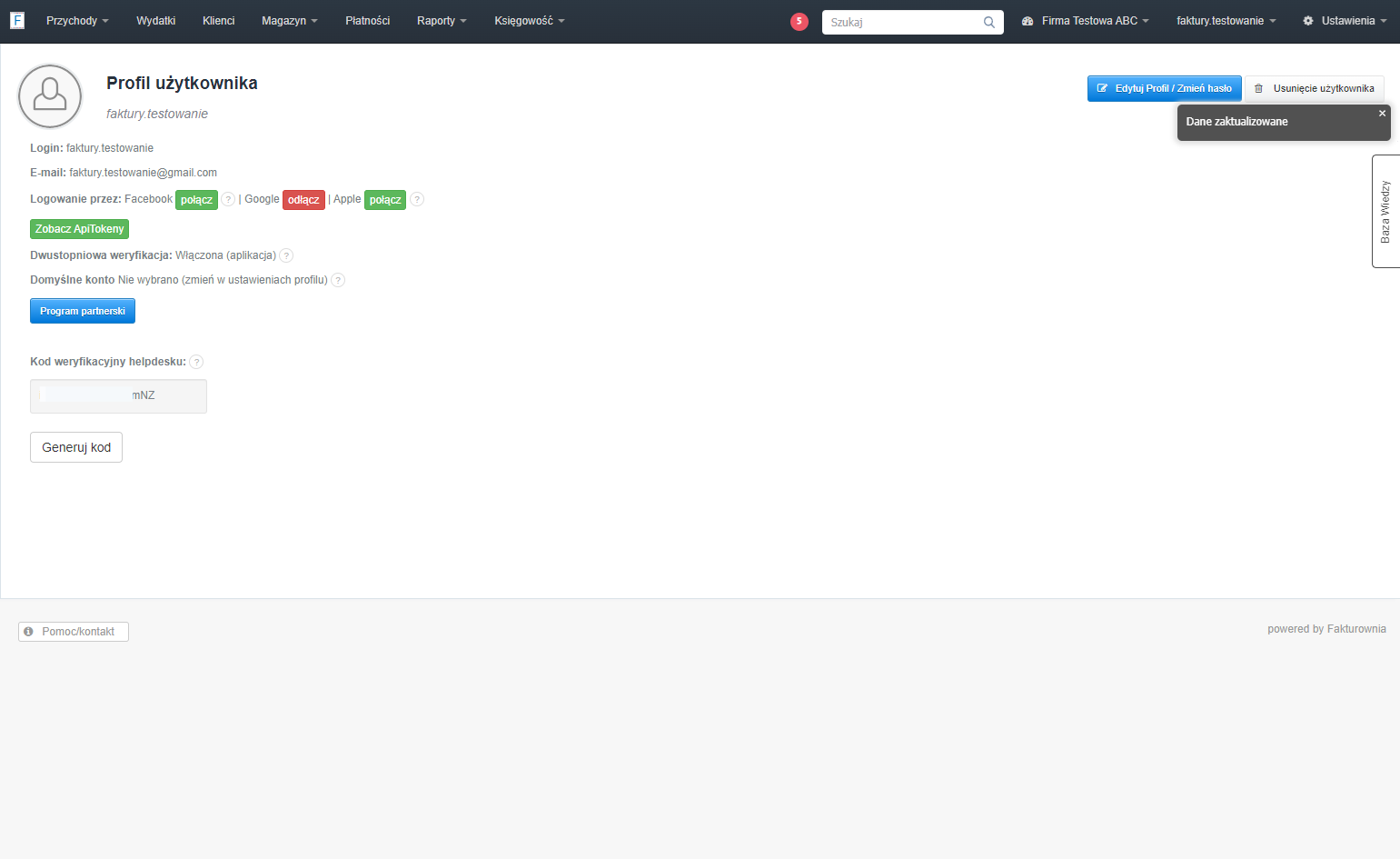1400x859 pixels.
Task: Click the e-mail faktury.testowanie@gmail.com text
Action: (143, 173)
